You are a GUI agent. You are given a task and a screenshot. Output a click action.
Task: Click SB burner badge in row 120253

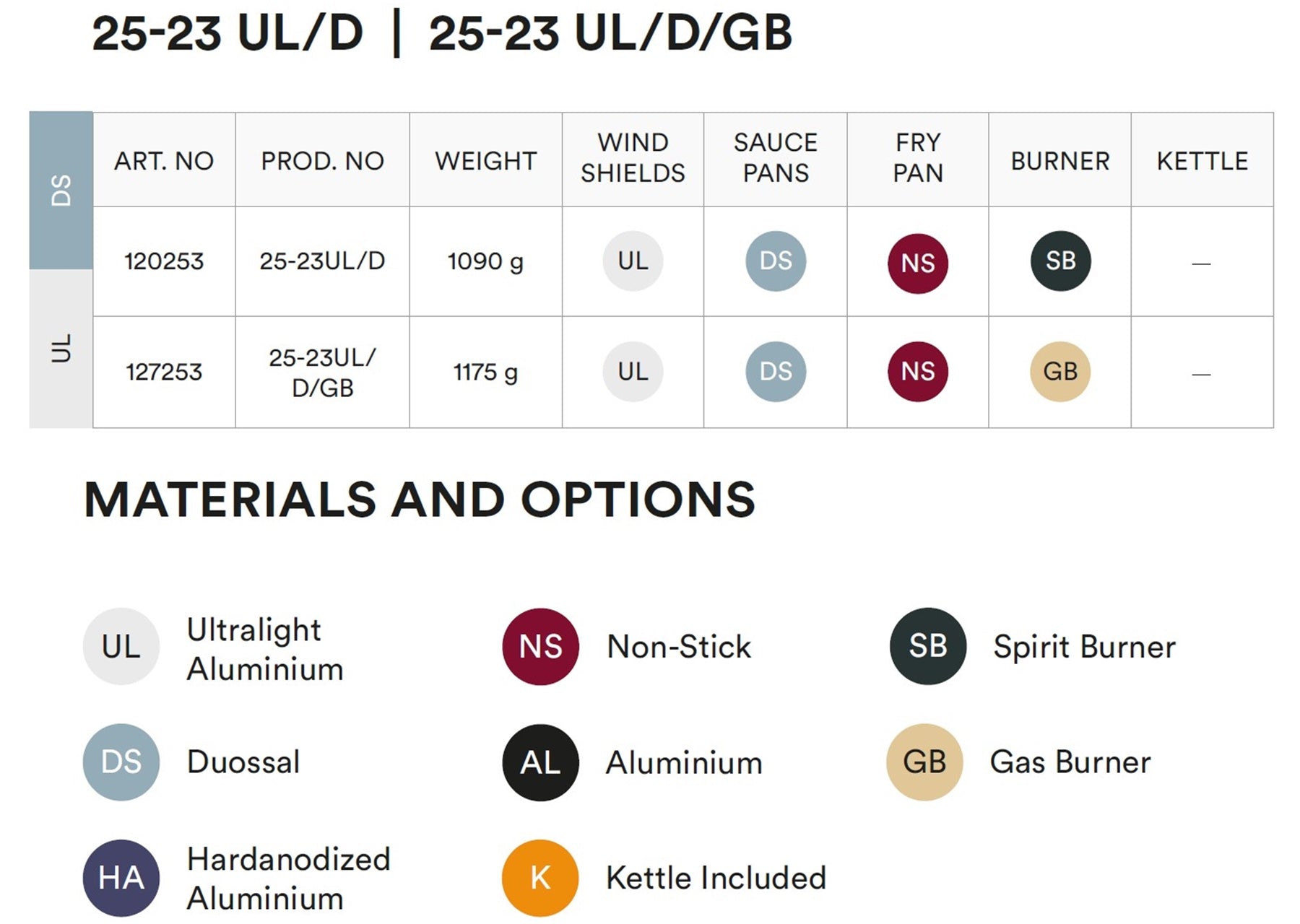[1060, 261]
